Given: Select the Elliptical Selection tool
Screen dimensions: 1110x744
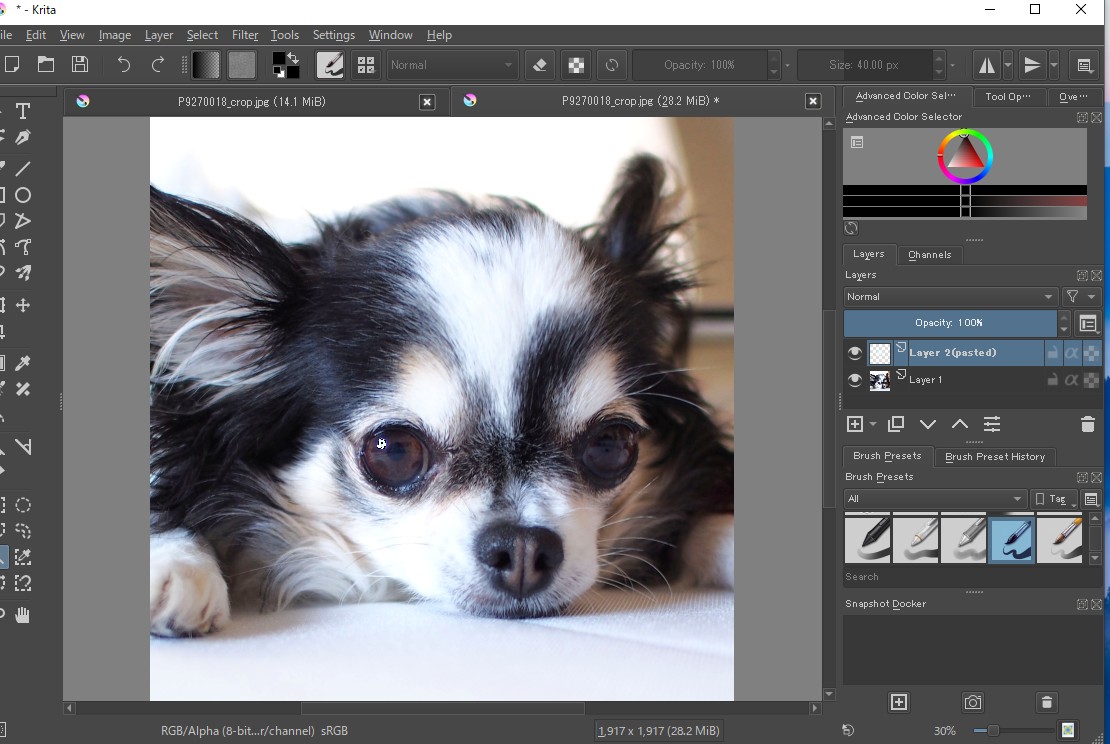Looking at the screenshot, I should pos(23,505).
